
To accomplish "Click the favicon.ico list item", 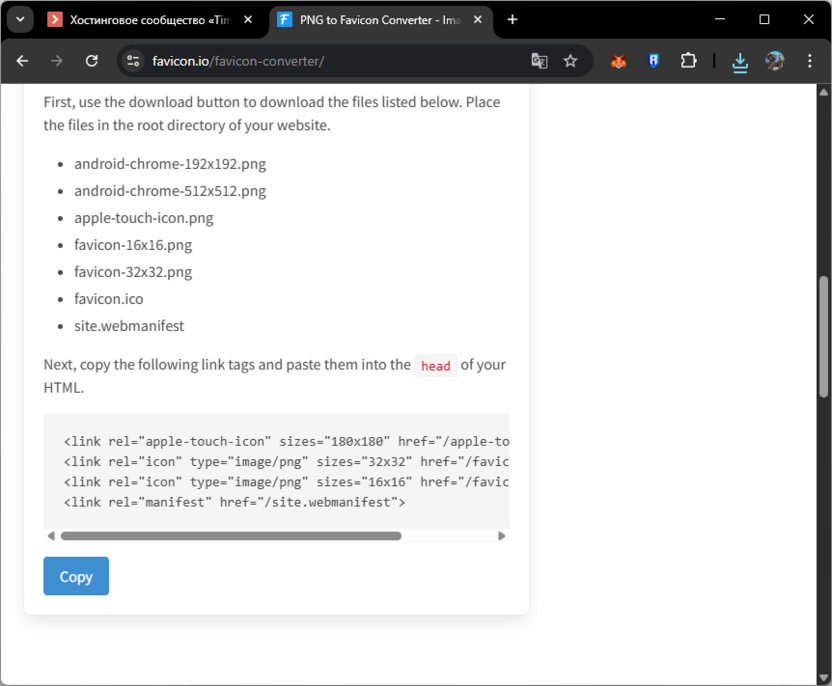I will click(x=109, y=299).
